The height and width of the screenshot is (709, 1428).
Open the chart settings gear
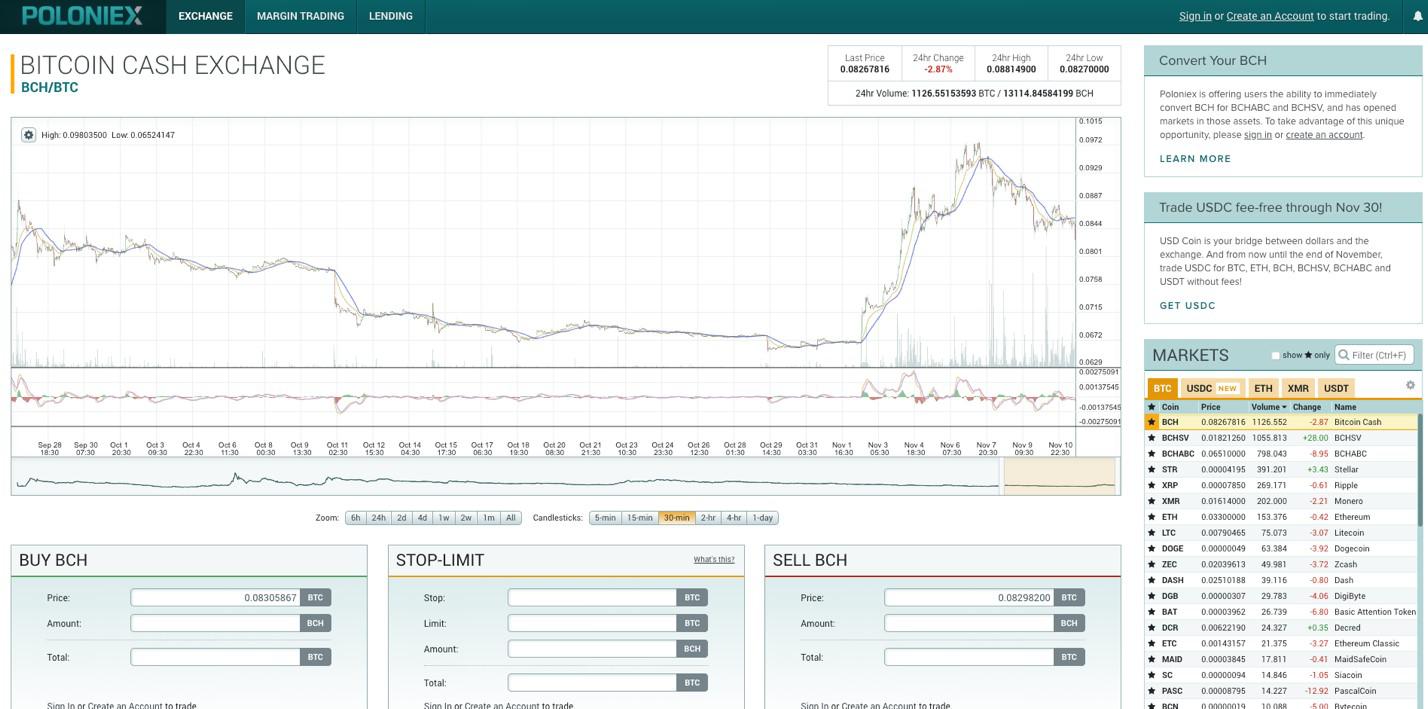pos(28,134)
